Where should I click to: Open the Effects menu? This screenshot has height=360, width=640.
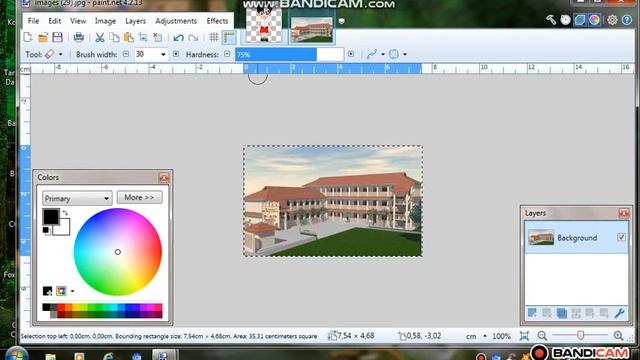click(x=217, y=21)
